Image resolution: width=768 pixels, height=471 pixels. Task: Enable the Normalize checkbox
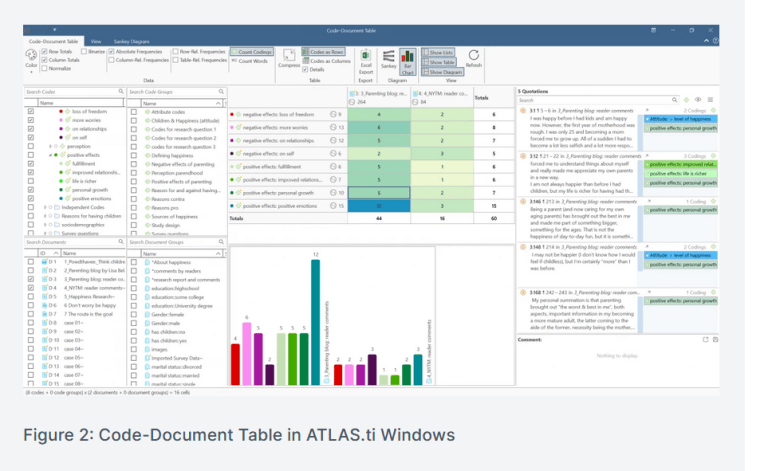click(45, 67)
